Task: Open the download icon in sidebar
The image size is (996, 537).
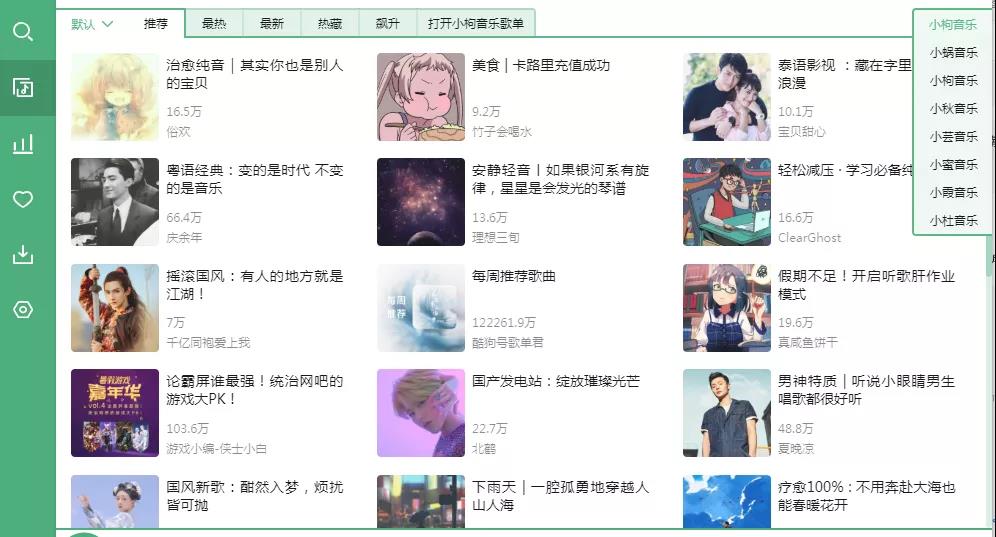Action: click(23, 254)
